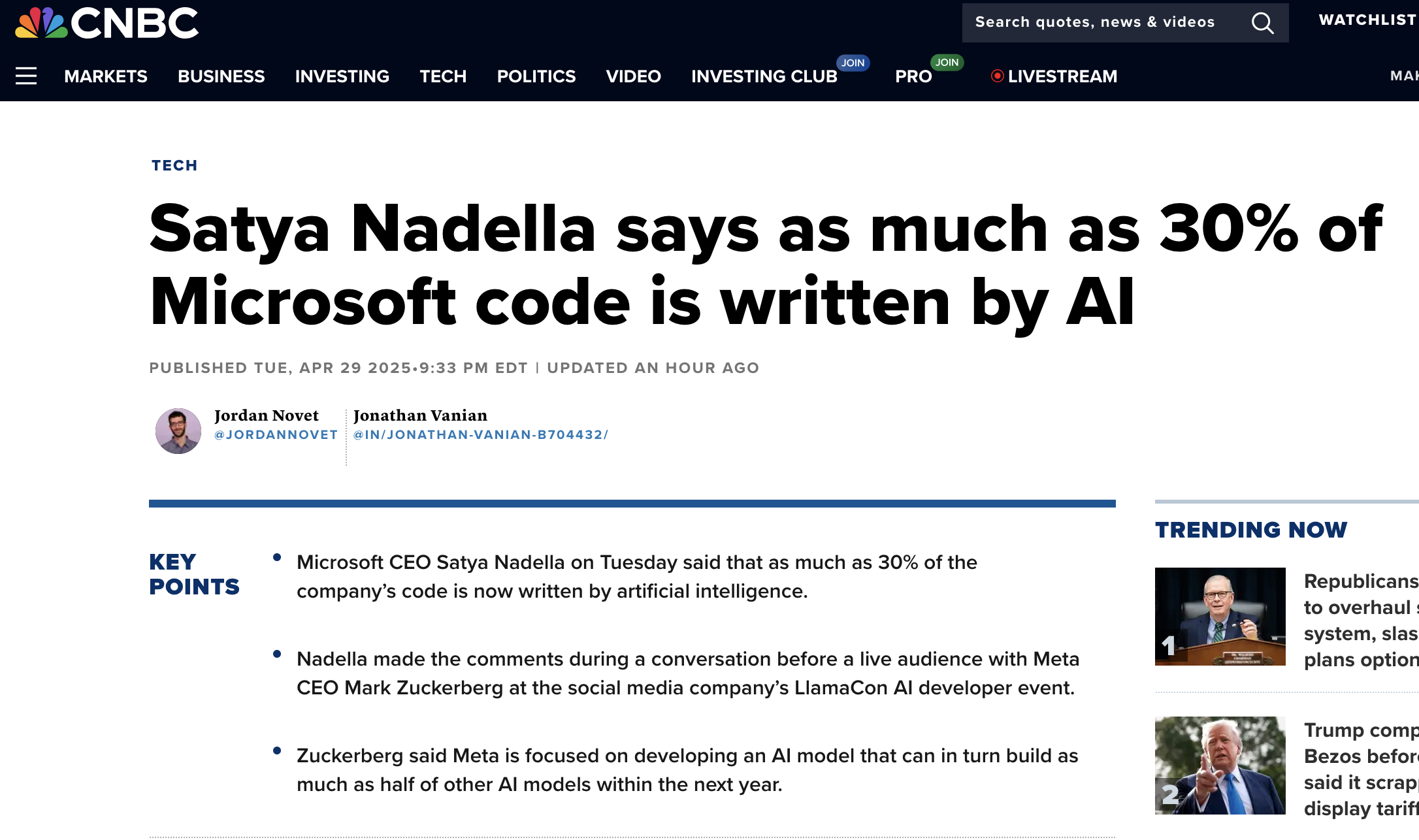Click the search magnifying glass icon
This screenshot has width=1419, height=840.
pyautogui.click(x=1262, y=23)
